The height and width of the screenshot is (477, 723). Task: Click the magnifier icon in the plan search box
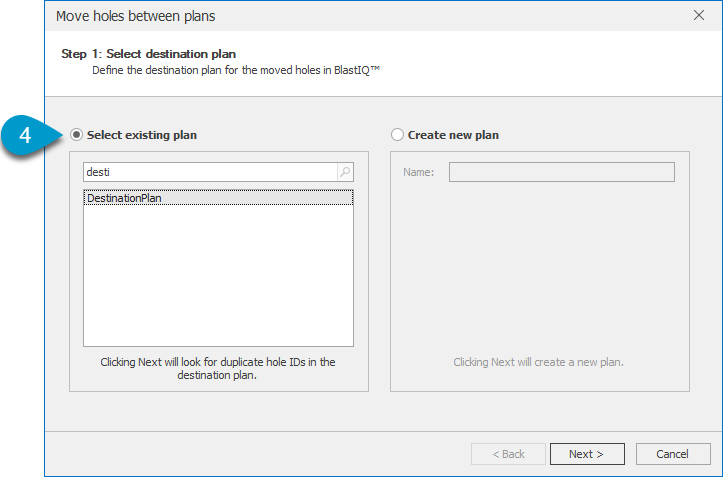pyautogui.click(x=345, y=172)
